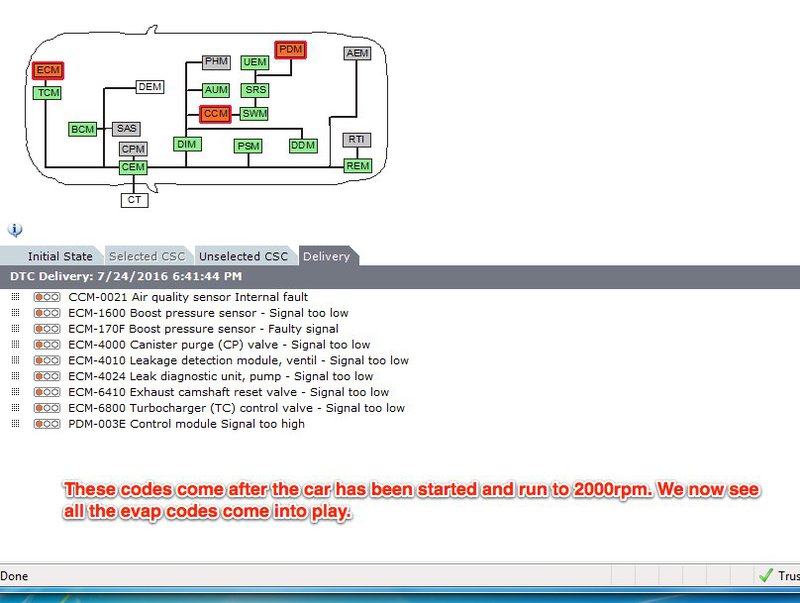800x603 pixels.
Task: Select the green CEM module node
Action: 133,167
